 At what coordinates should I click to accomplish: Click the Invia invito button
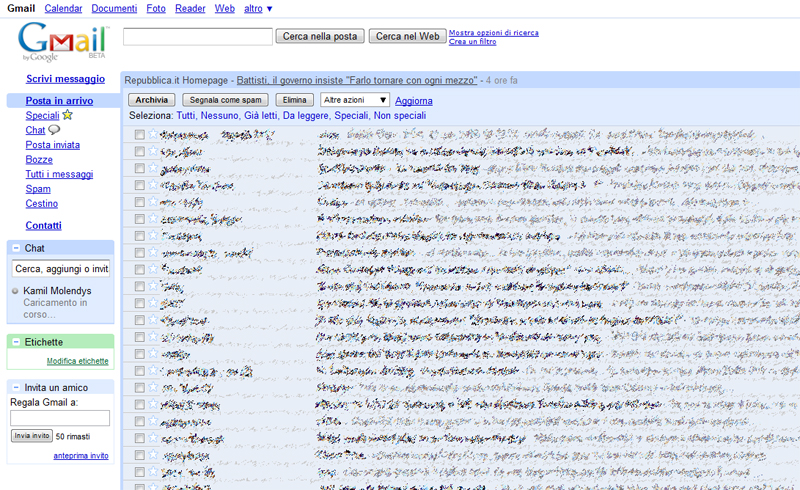click(x=32, y=436)
